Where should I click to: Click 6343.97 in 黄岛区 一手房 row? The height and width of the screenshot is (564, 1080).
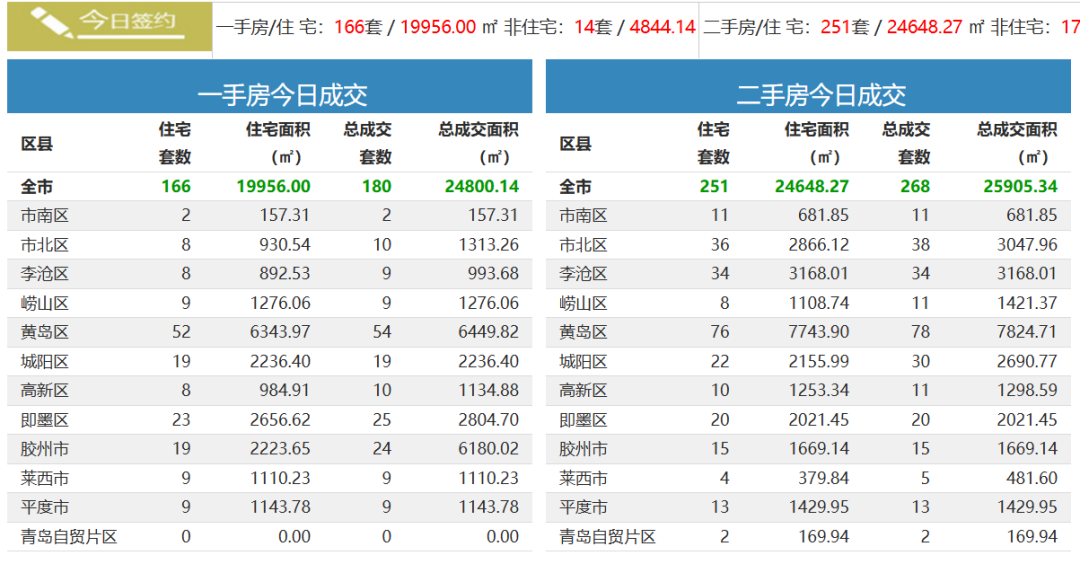pos(280,332)
